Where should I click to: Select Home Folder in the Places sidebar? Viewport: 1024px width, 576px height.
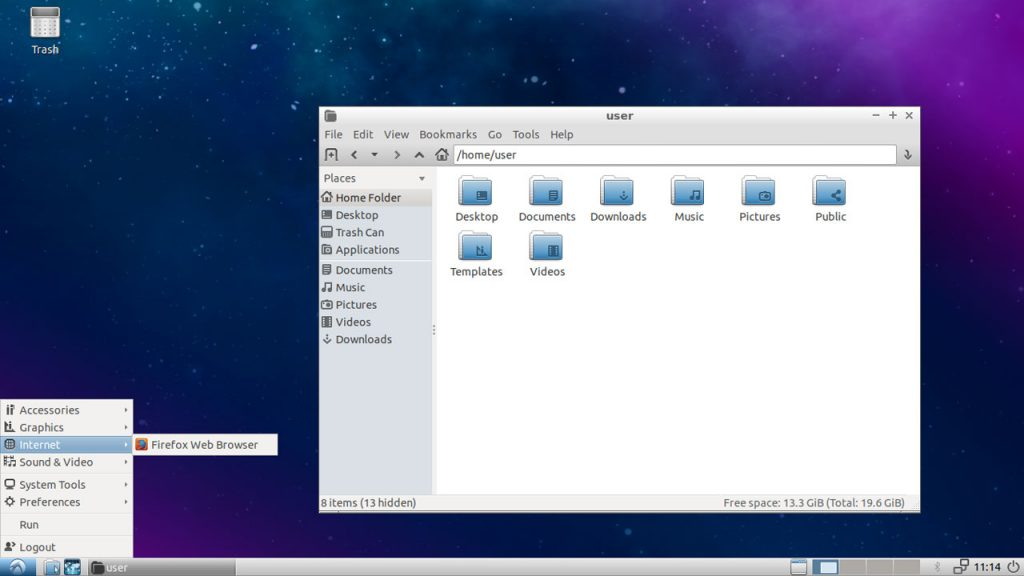point(376,197)
